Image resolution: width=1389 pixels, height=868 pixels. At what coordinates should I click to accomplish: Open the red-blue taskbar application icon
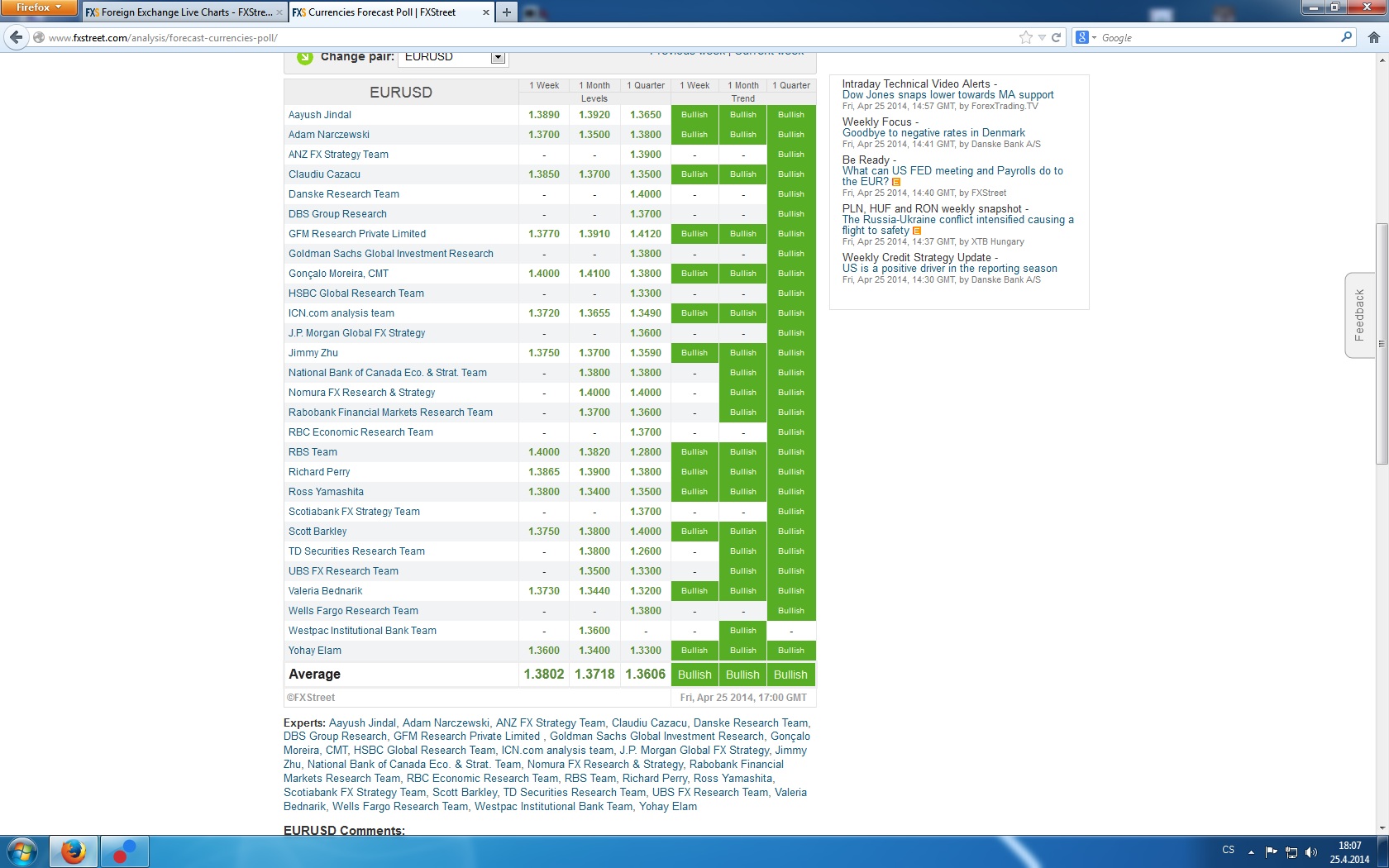124,851
